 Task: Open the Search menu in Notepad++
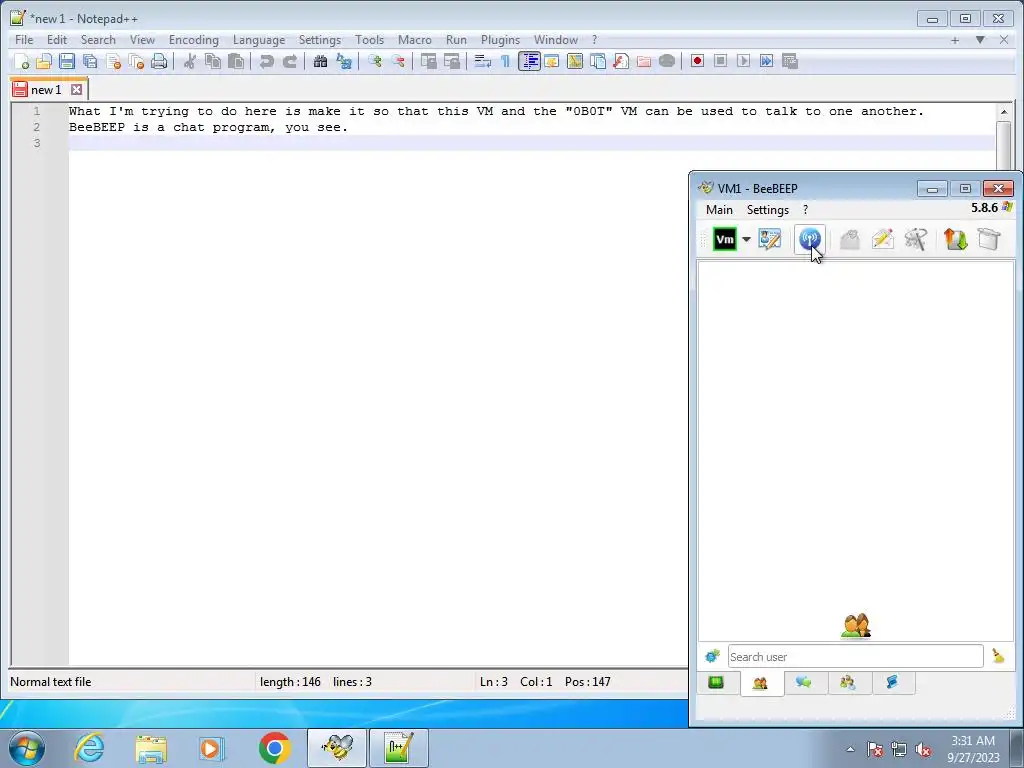pyautogui.click(x=98, y=40)
